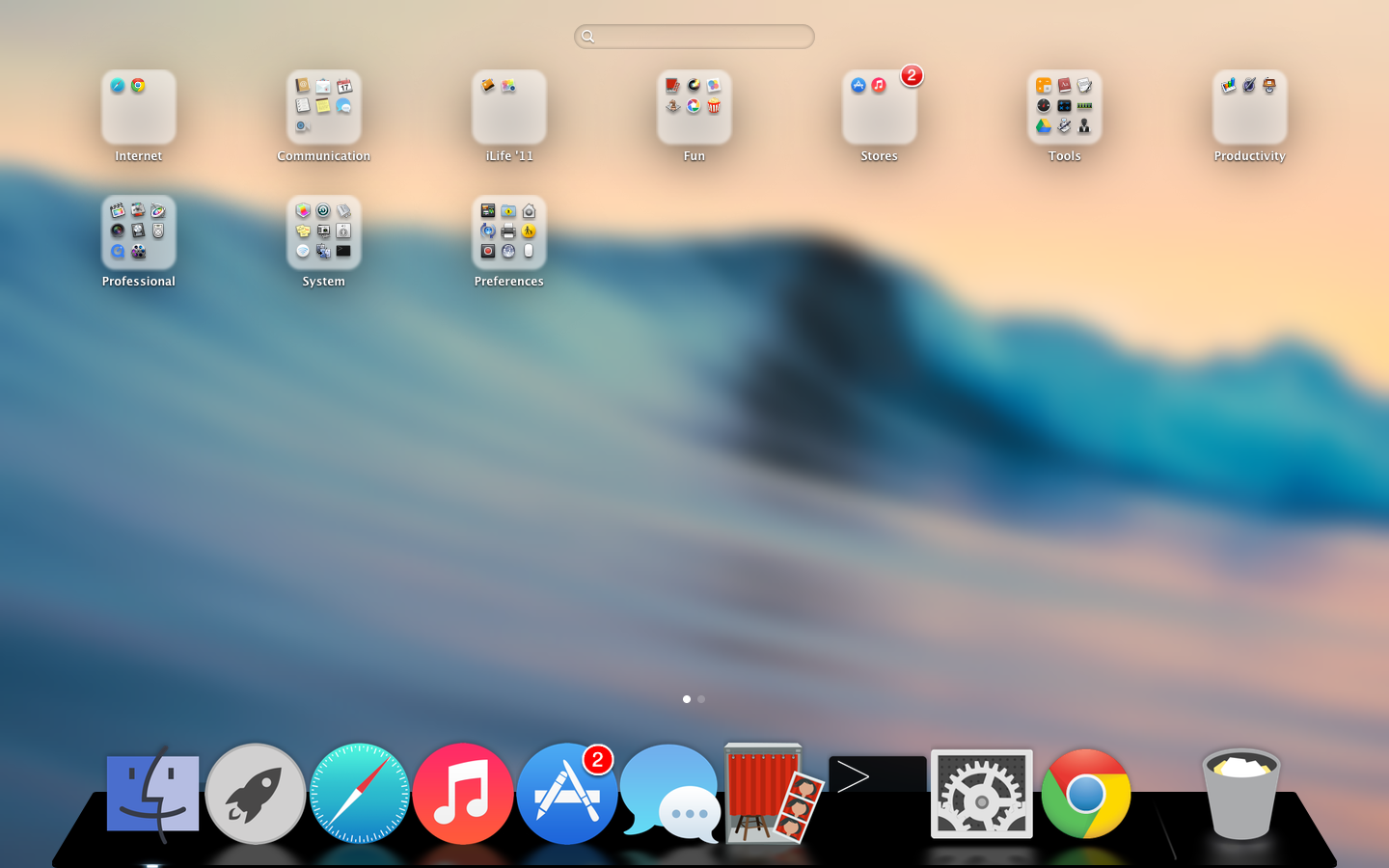Open the Preferences folder
The height and width of the screenshot is (868, 1389).
(509, 232)
